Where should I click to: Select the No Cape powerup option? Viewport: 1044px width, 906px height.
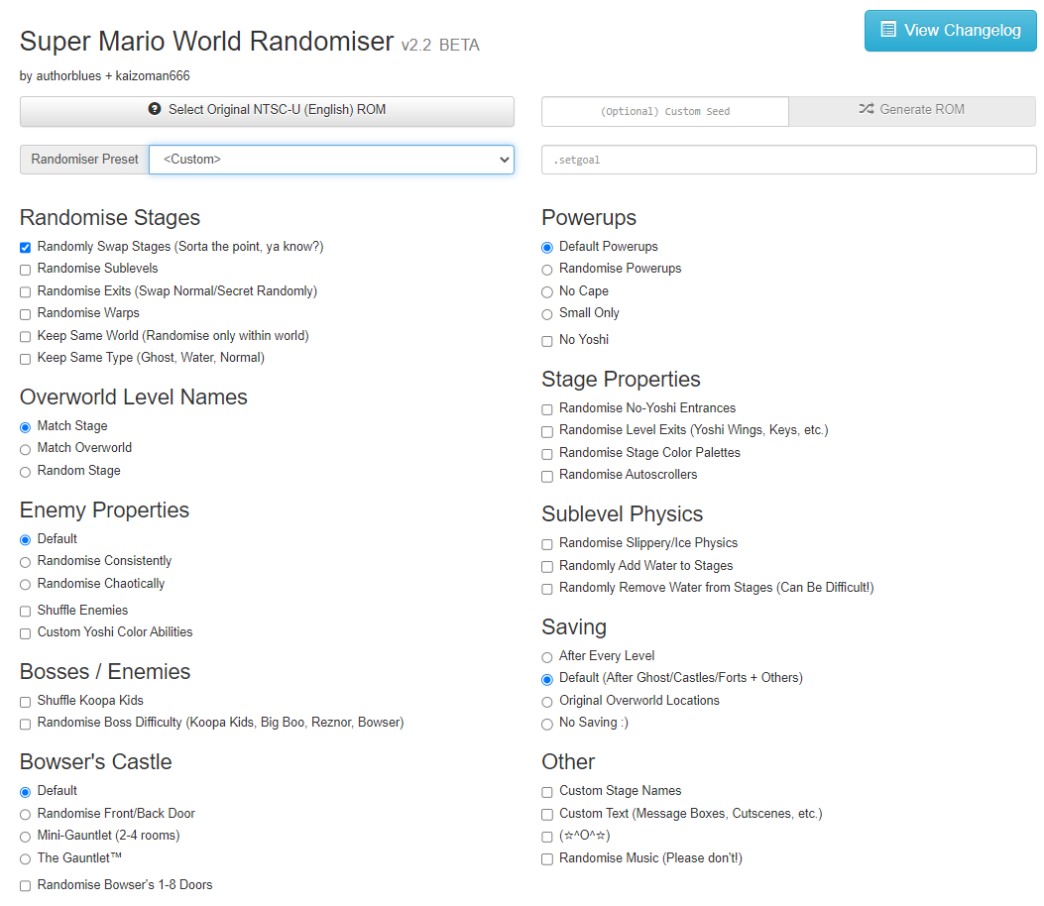(547, 292)
